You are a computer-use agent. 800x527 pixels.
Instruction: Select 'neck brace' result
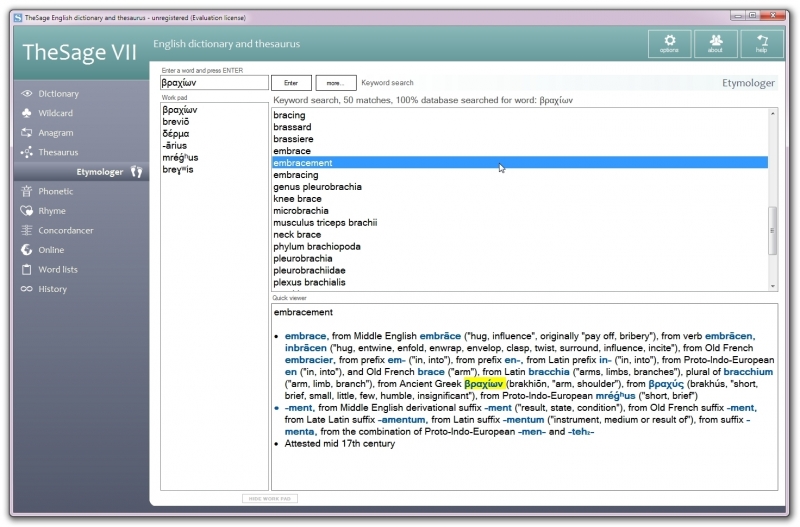coord(519,234)
